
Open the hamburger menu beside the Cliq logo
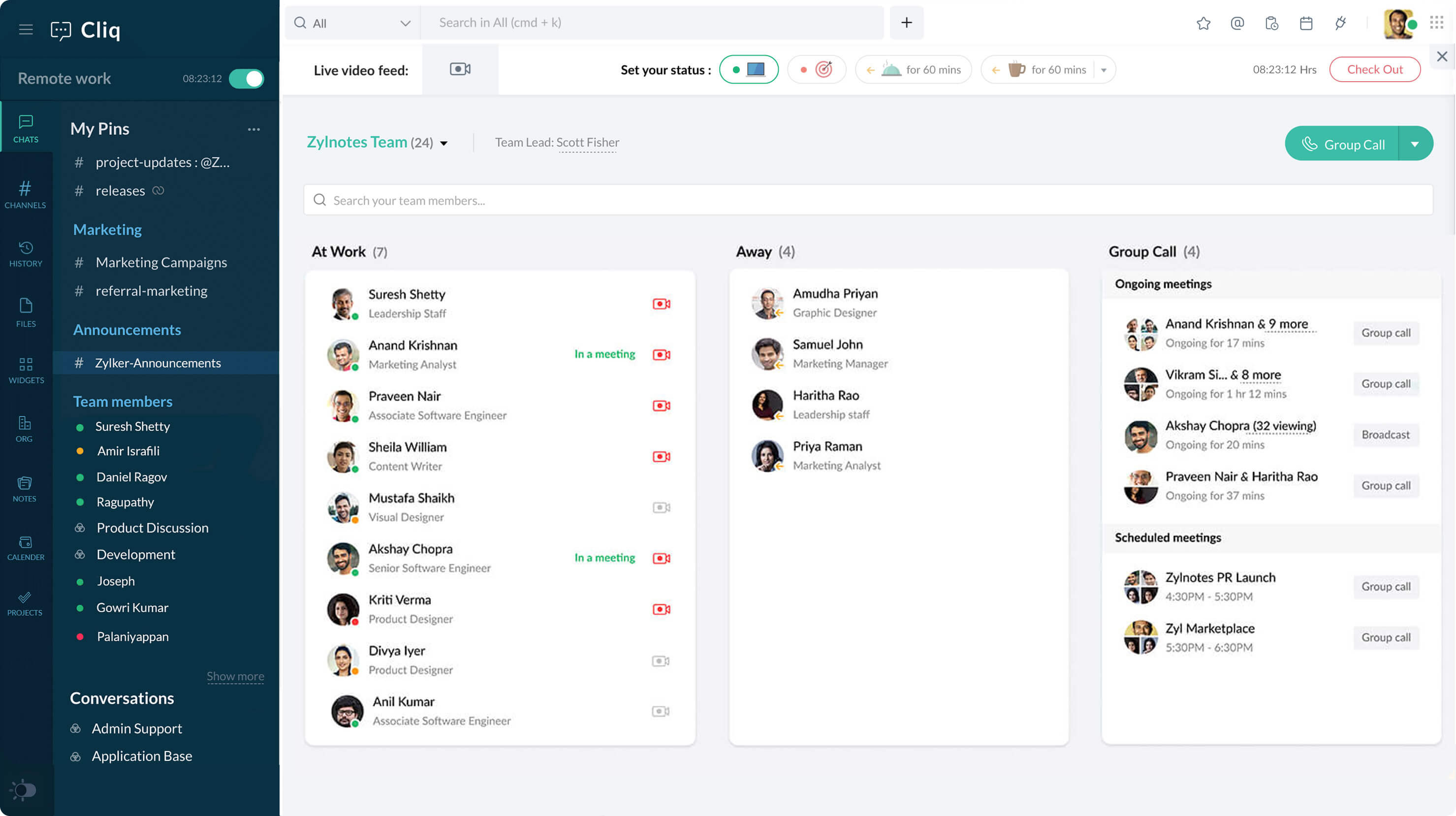26,30
